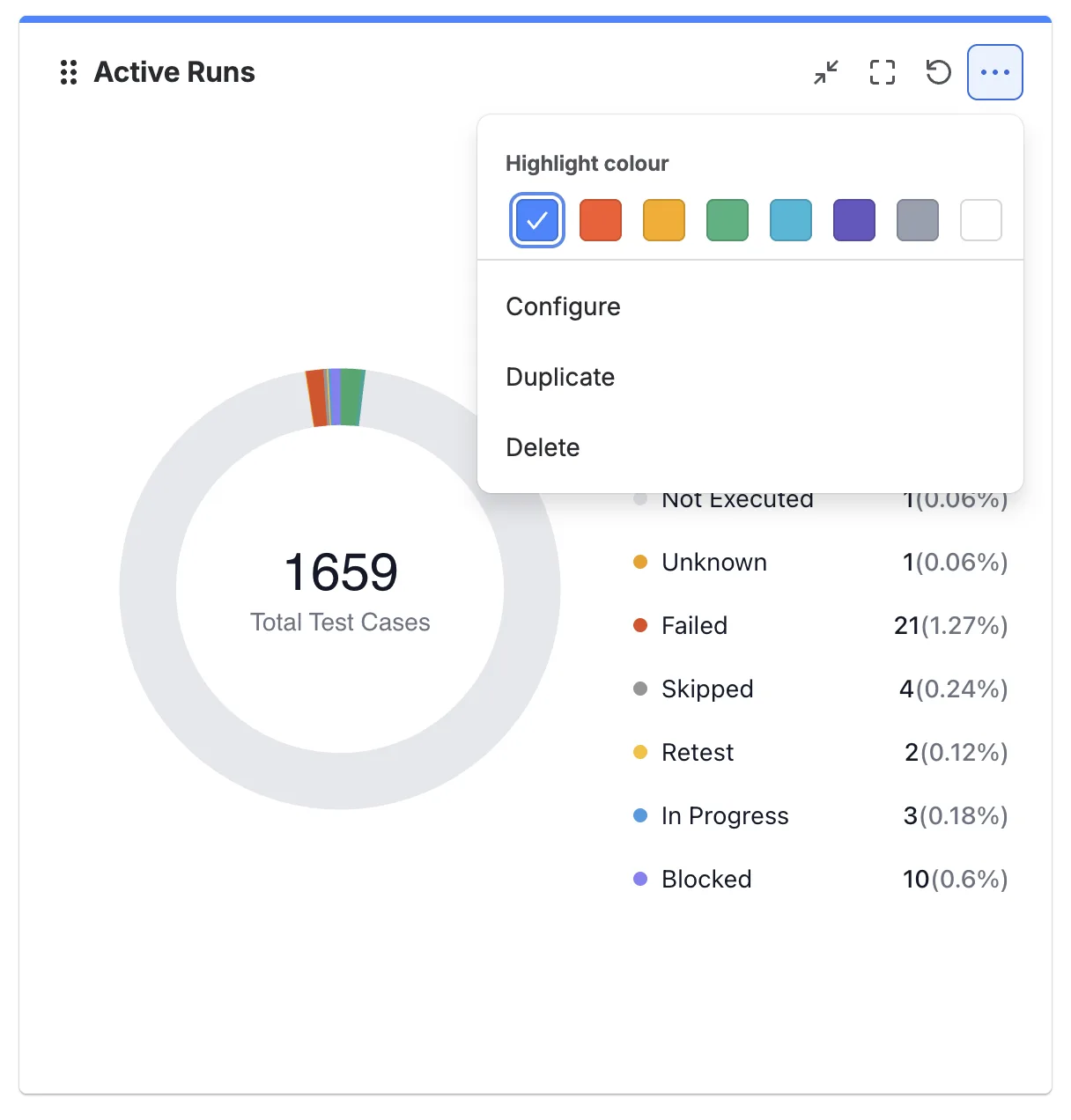
Task: Click the 1659 total in donut center
Action: click(x=341, y=572)
